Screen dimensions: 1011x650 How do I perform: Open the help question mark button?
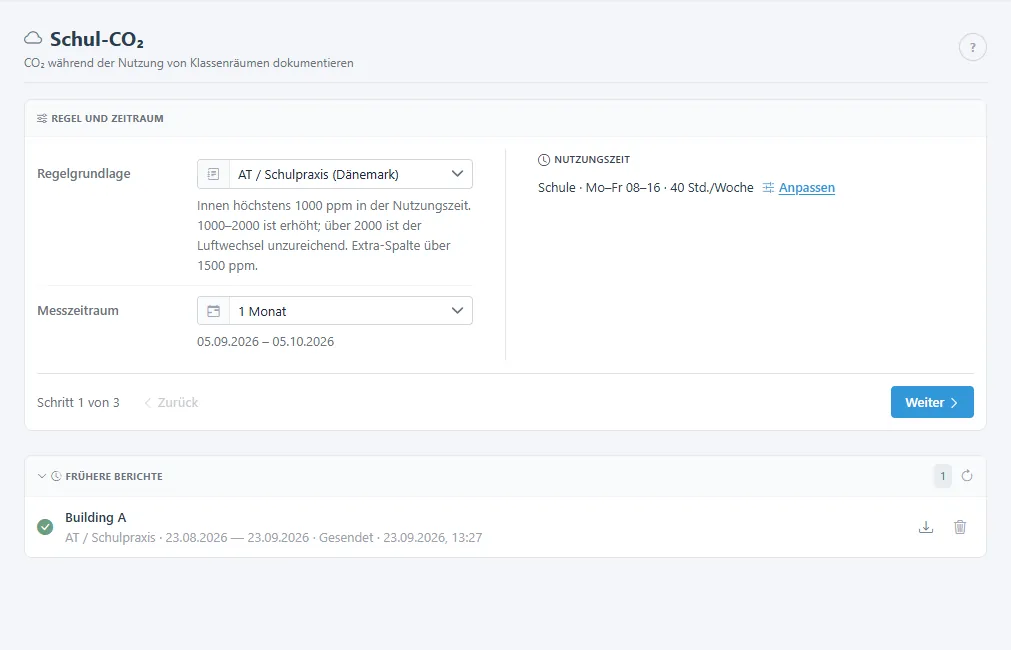coord(972,47)
